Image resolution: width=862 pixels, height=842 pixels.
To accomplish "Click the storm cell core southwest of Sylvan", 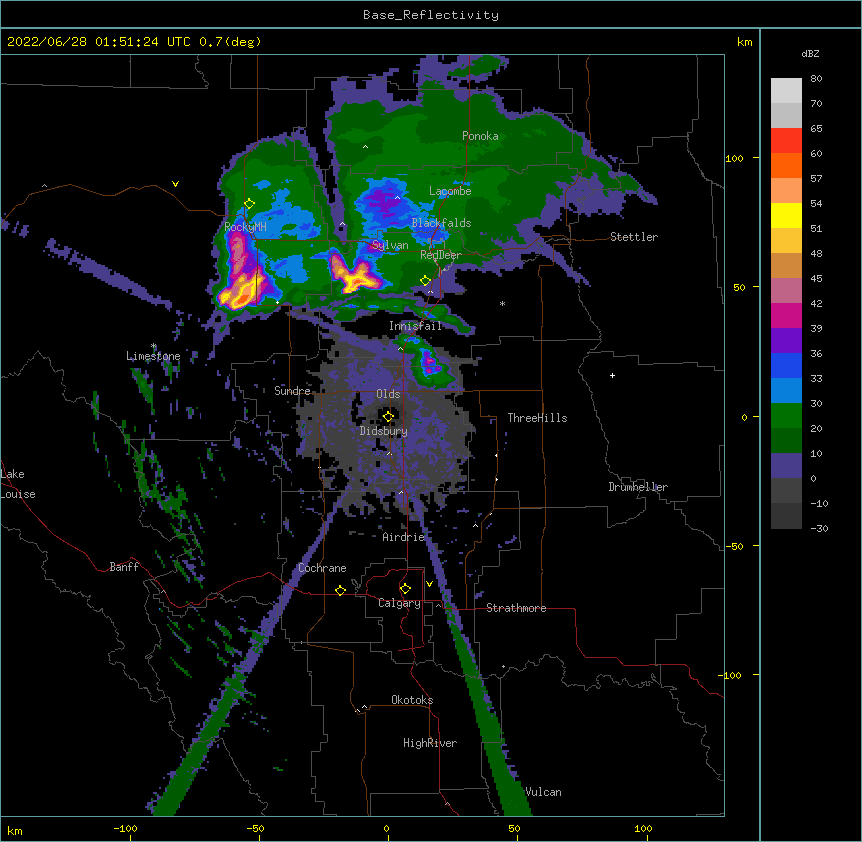I will [355, 276].
